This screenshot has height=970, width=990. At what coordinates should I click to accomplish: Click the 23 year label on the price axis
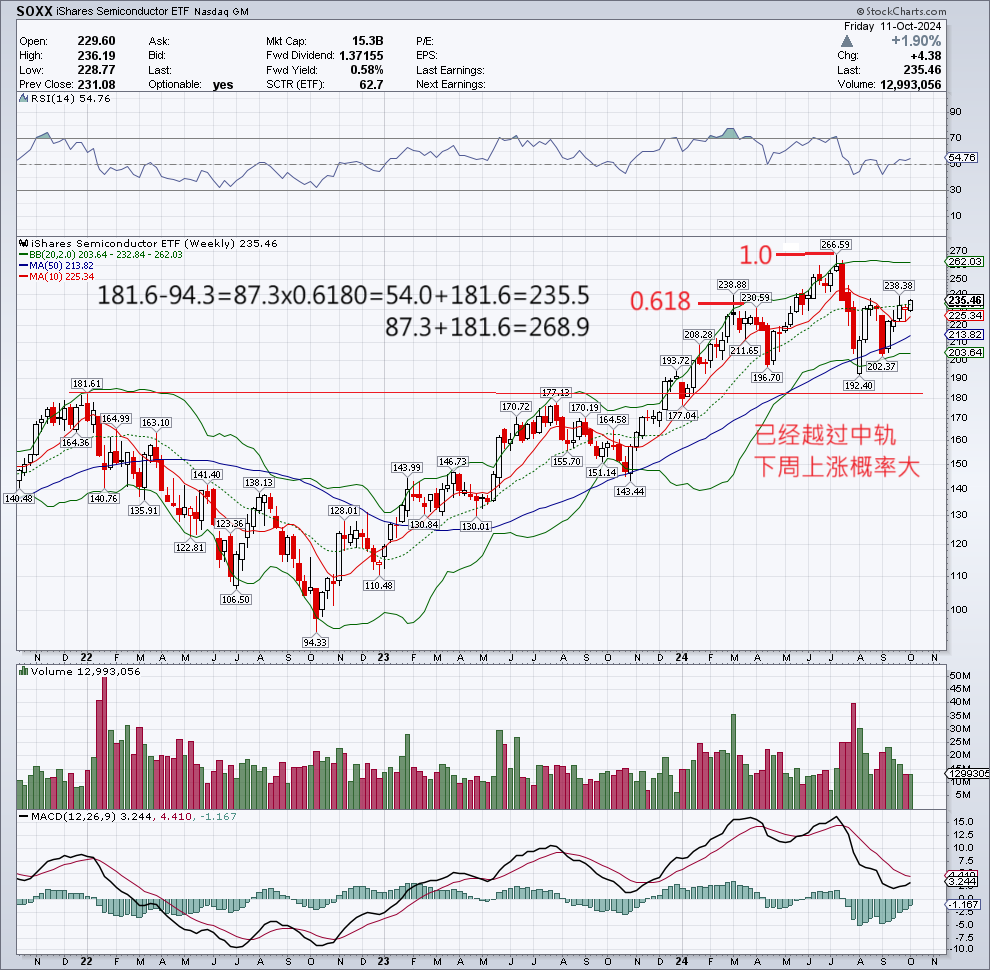pos(384,657)
